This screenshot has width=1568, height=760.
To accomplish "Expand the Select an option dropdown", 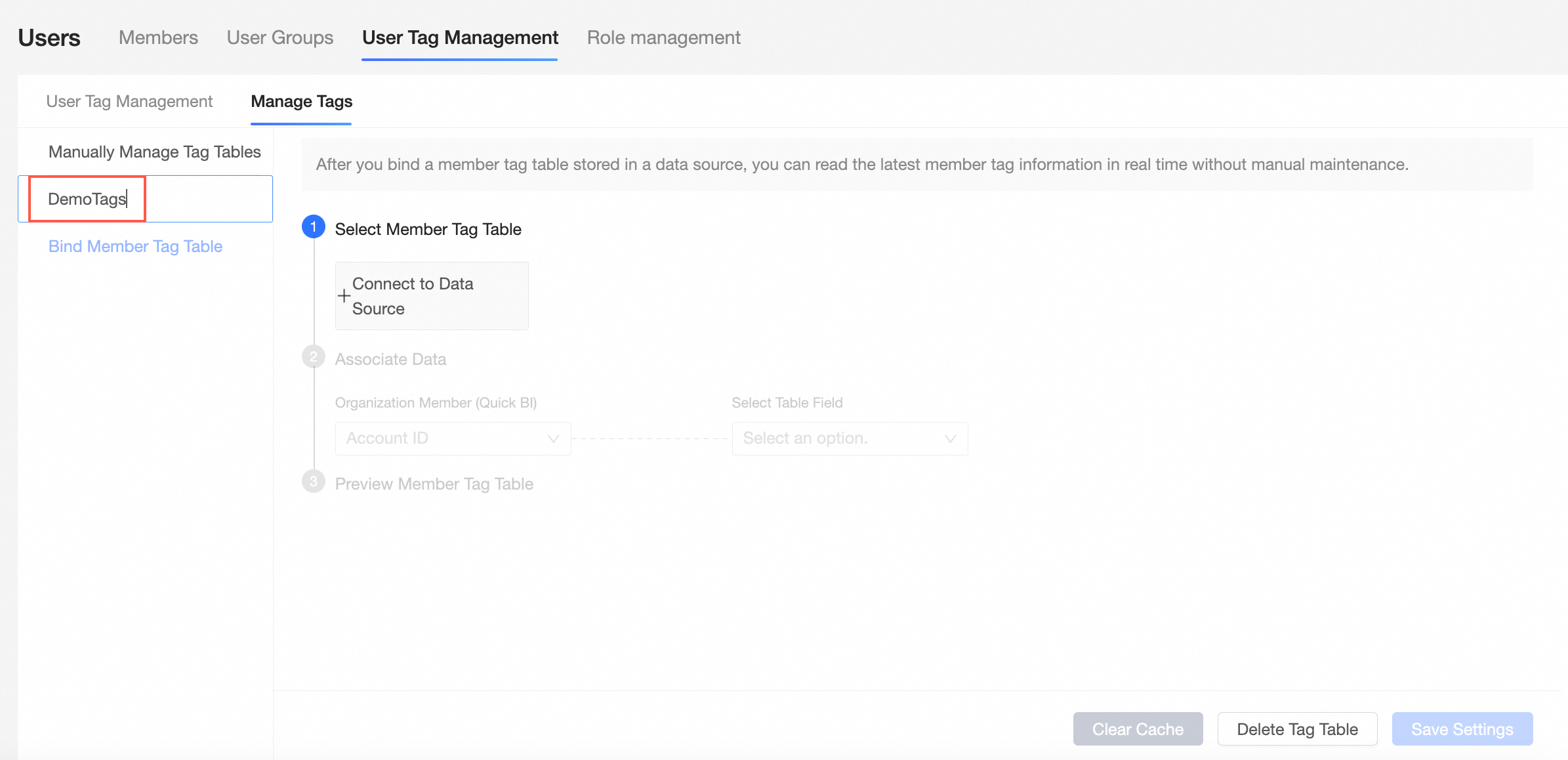I will pos(849,438).
